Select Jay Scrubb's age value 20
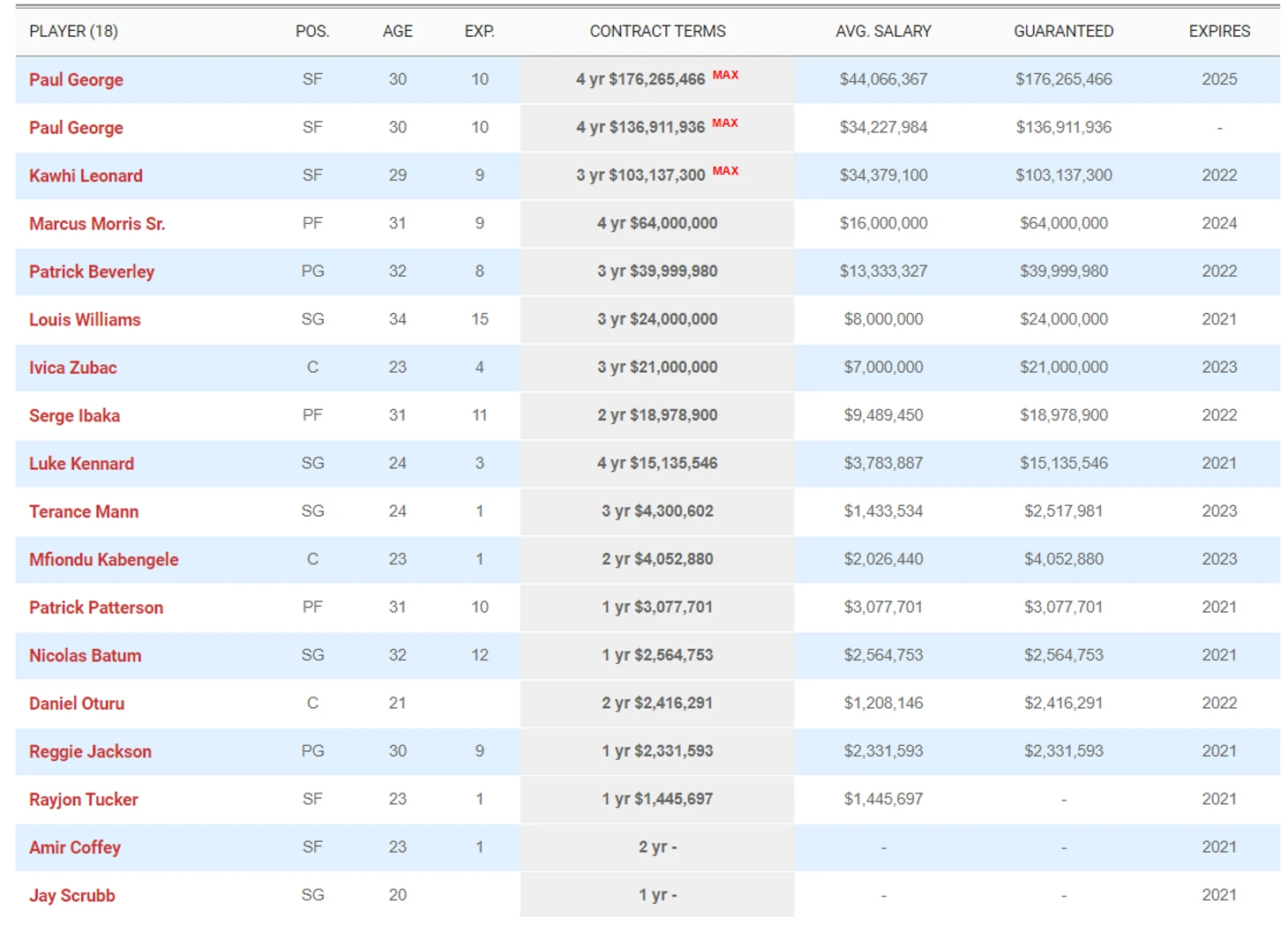 (398, 896)
